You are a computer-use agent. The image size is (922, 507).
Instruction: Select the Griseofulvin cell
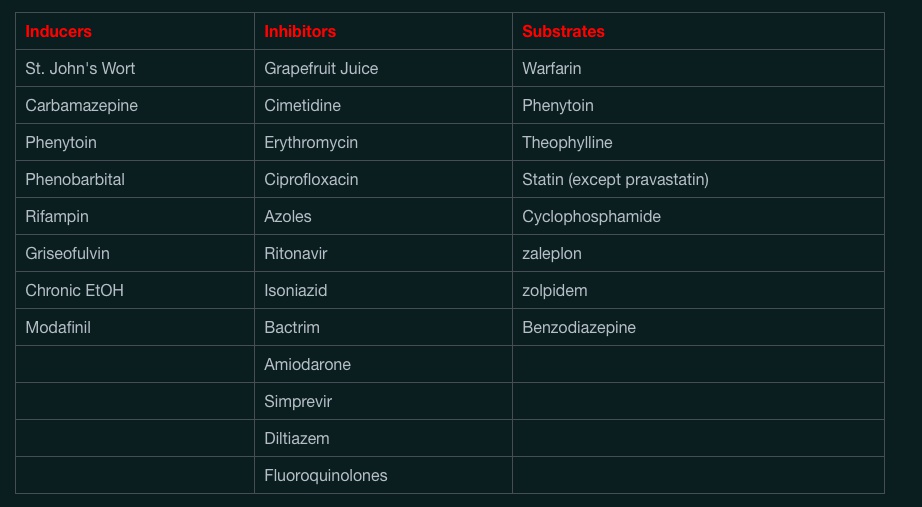click(x=67, y=253)
